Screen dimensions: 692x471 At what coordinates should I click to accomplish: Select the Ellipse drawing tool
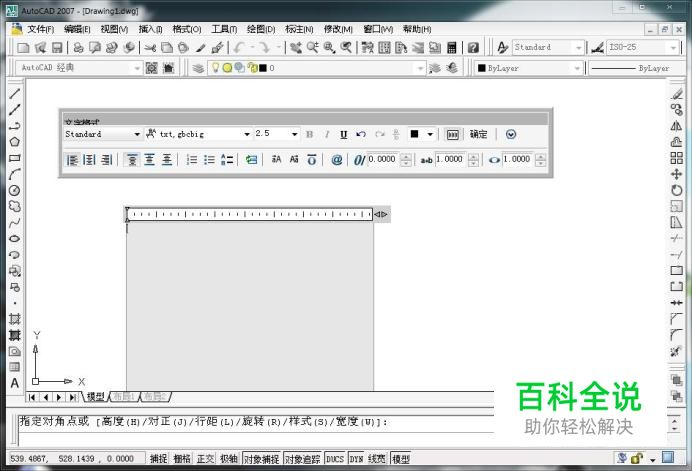click(15, 238)
